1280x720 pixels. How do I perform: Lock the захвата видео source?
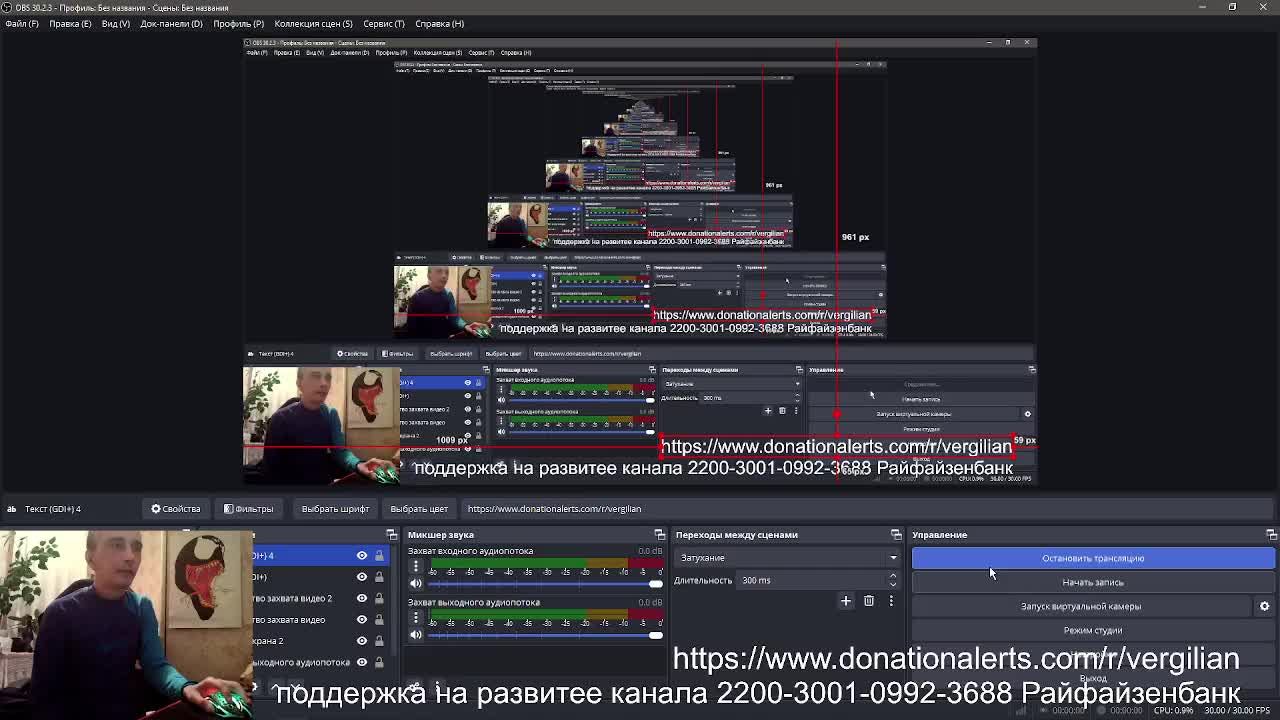click(379, 619)
